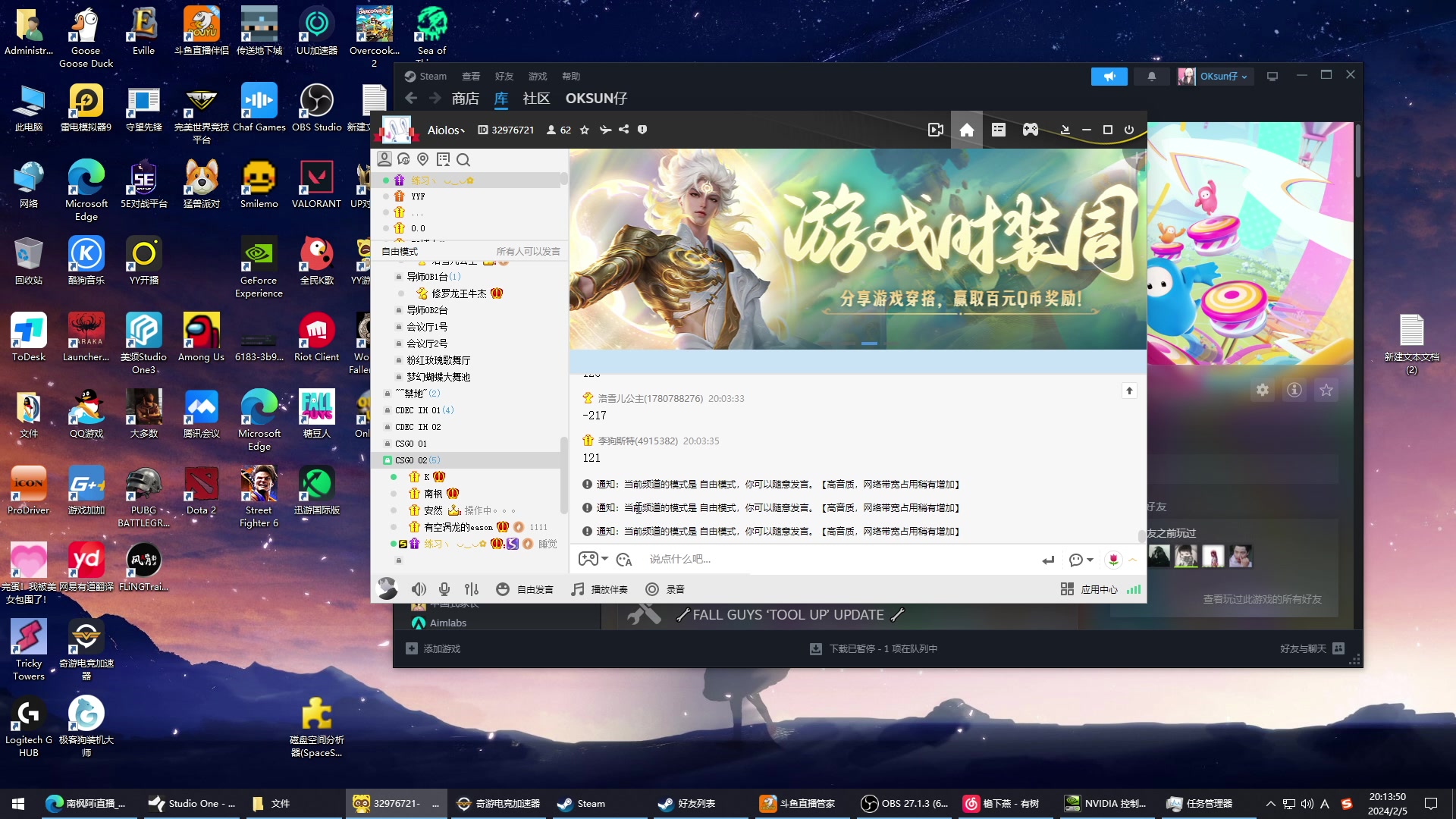The image size is (1456, 819).
Task: Open Steam notifications bell
Action: (x=1151, y=77)
